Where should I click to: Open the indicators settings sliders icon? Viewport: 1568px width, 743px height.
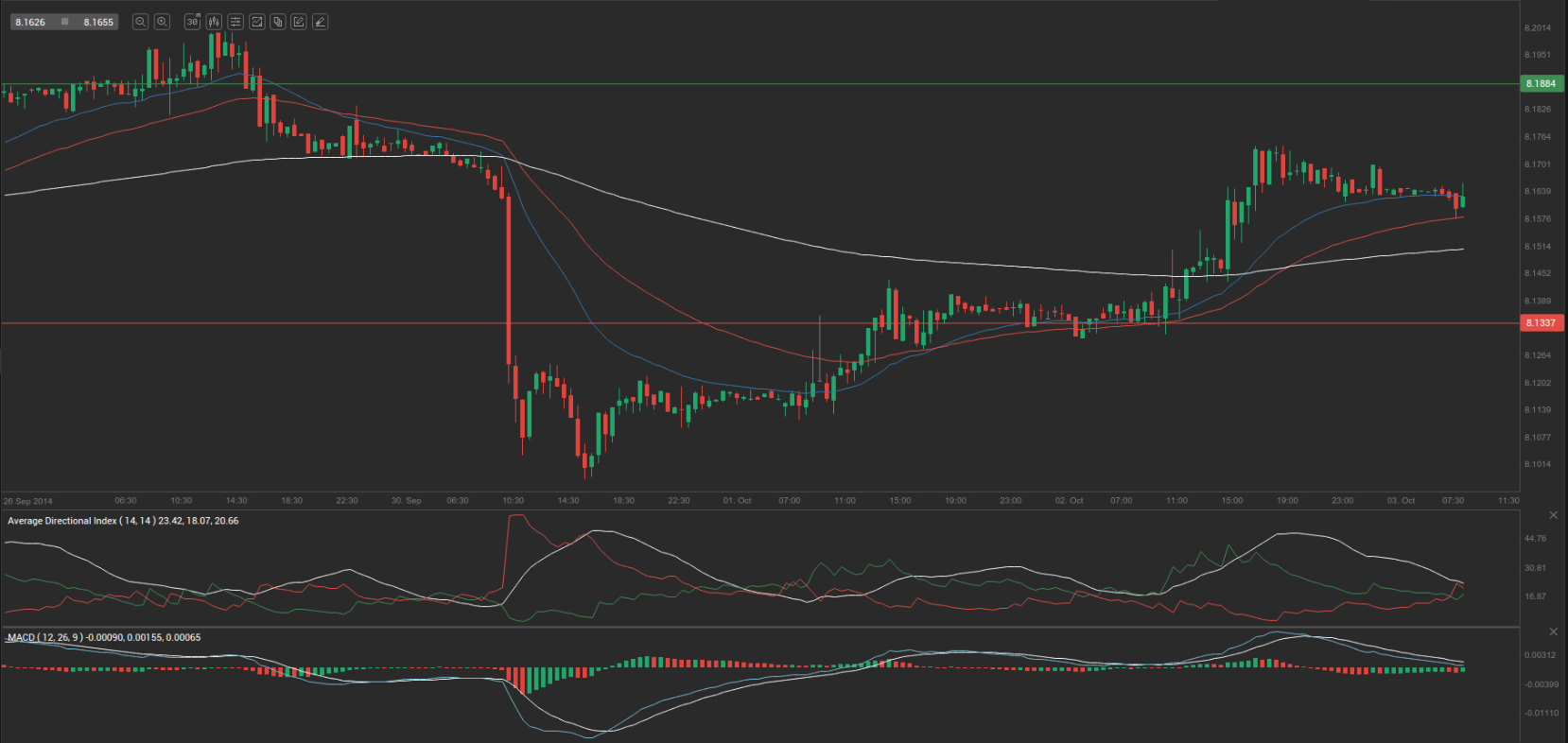click(235, 22)
